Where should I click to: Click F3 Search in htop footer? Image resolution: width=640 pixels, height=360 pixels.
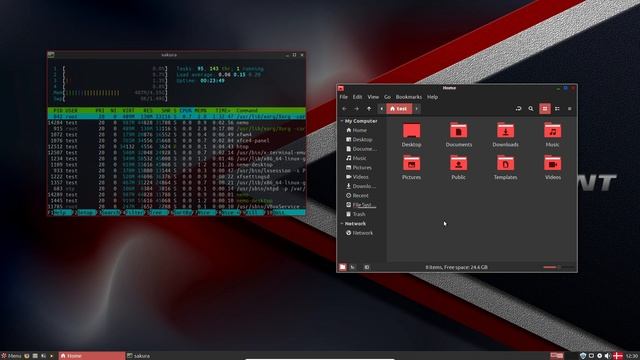point(110,213)
